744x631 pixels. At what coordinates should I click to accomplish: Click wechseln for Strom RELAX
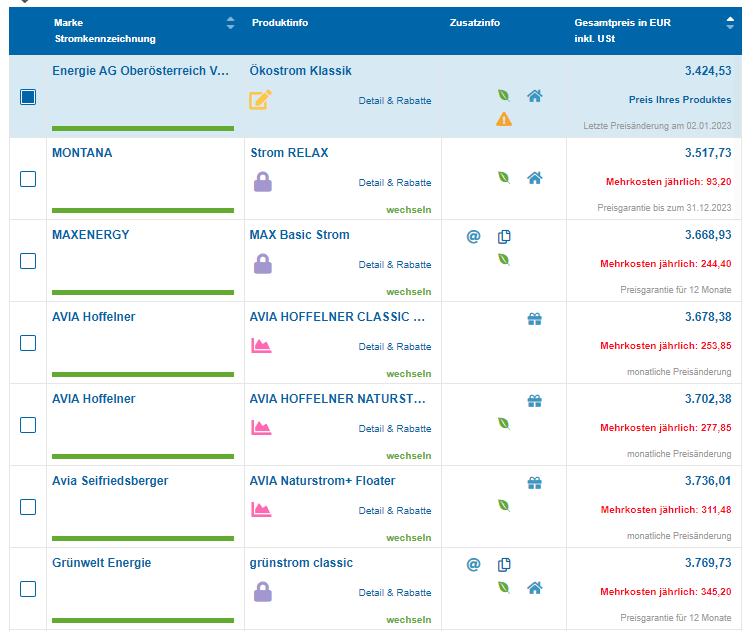click(x=409, y=210)
